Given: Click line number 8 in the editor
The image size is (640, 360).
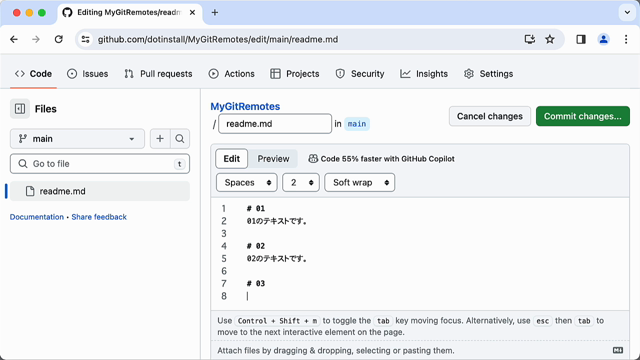Looking at the screenshot, I should (x=224, y=296).
